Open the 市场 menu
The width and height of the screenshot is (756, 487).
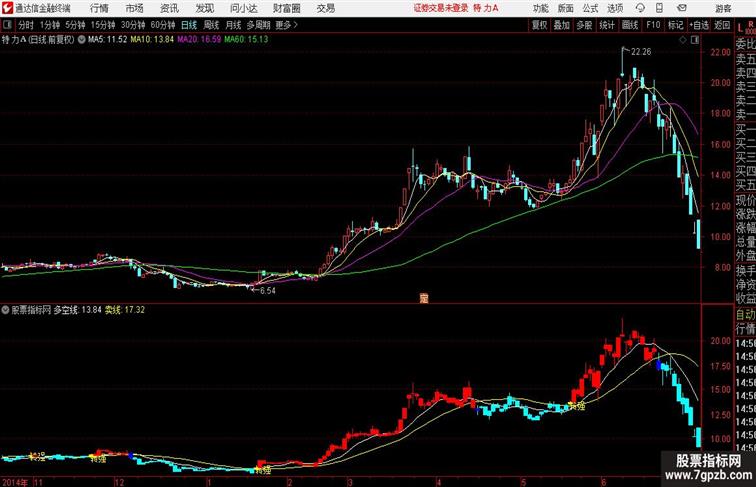pos(135,8)
